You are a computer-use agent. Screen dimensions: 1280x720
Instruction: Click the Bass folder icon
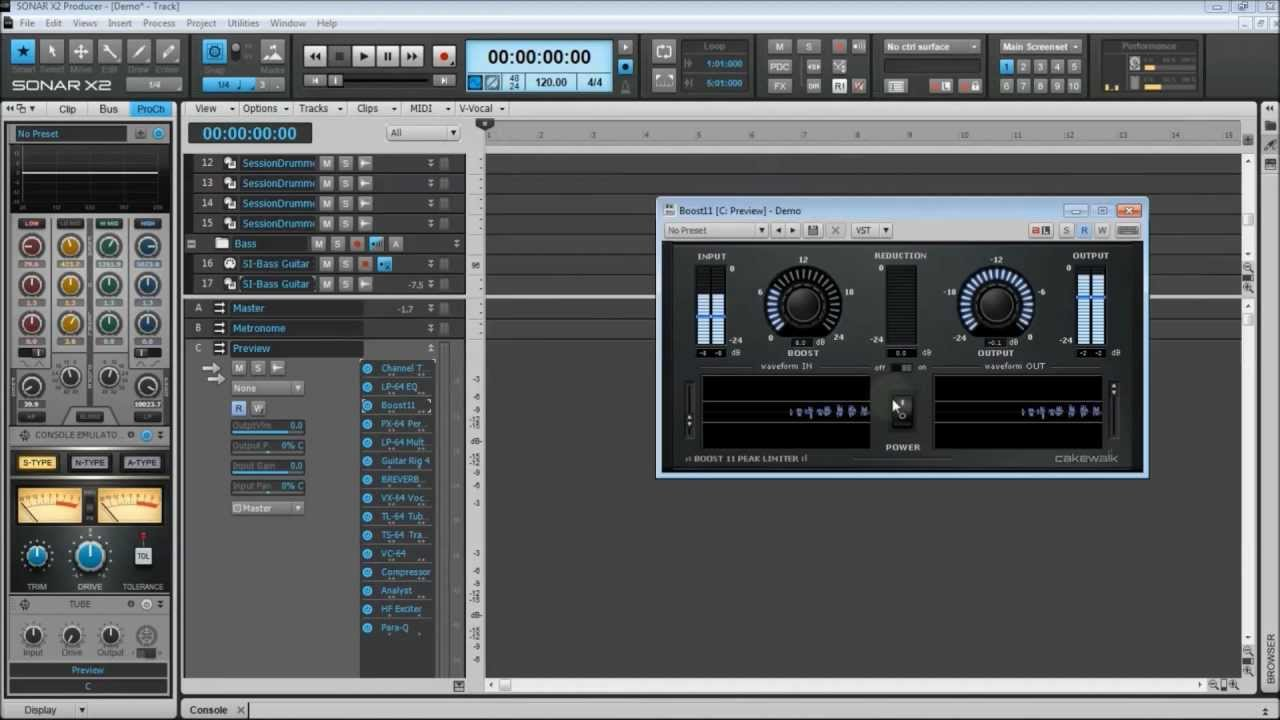(x=222, y=243)
